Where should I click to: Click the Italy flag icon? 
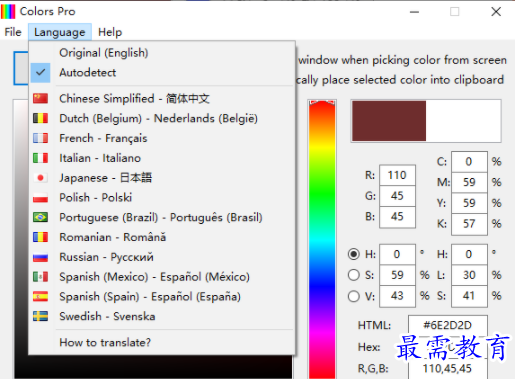coord(40,158)
